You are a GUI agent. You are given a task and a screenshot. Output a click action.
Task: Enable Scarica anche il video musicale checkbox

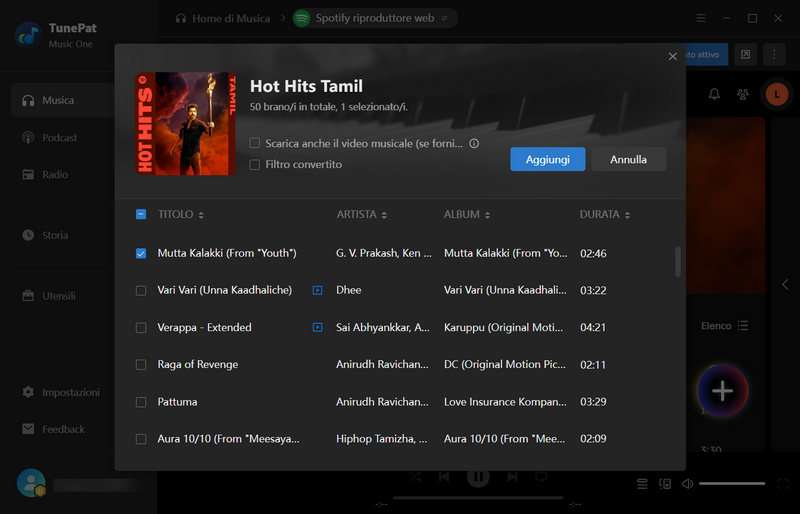coord(255,143)
